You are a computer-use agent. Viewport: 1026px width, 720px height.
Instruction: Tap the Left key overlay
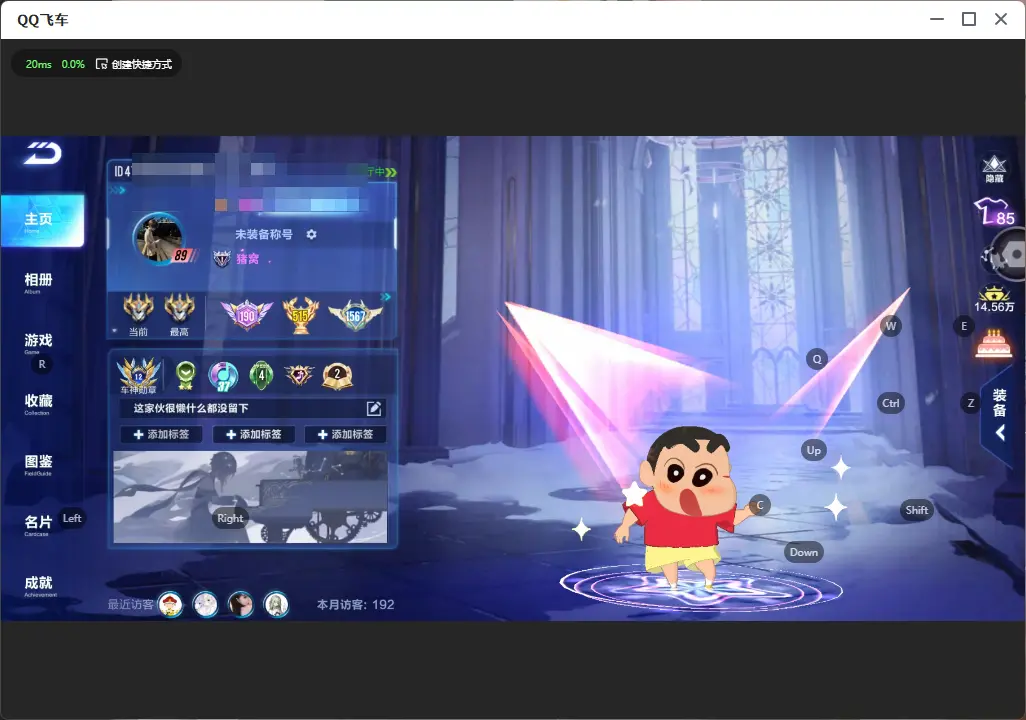pos(72,518)
